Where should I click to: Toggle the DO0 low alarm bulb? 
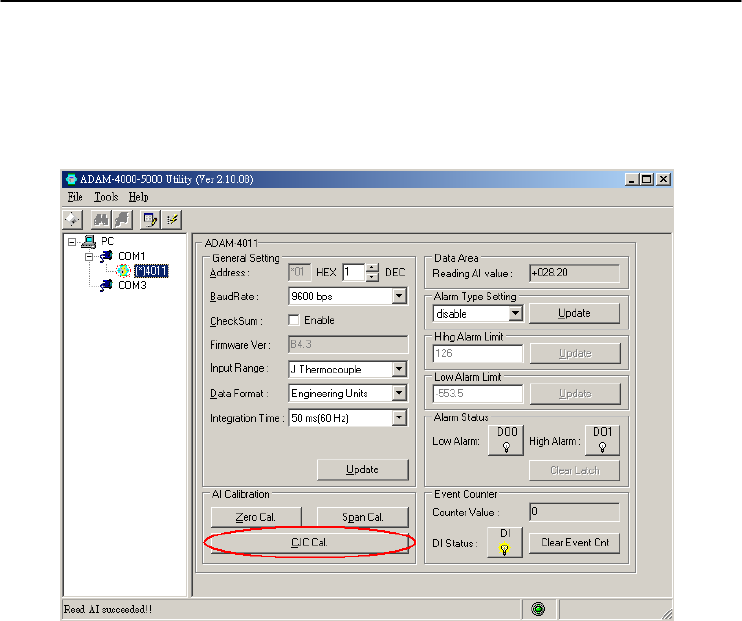[x=506, y=440]
